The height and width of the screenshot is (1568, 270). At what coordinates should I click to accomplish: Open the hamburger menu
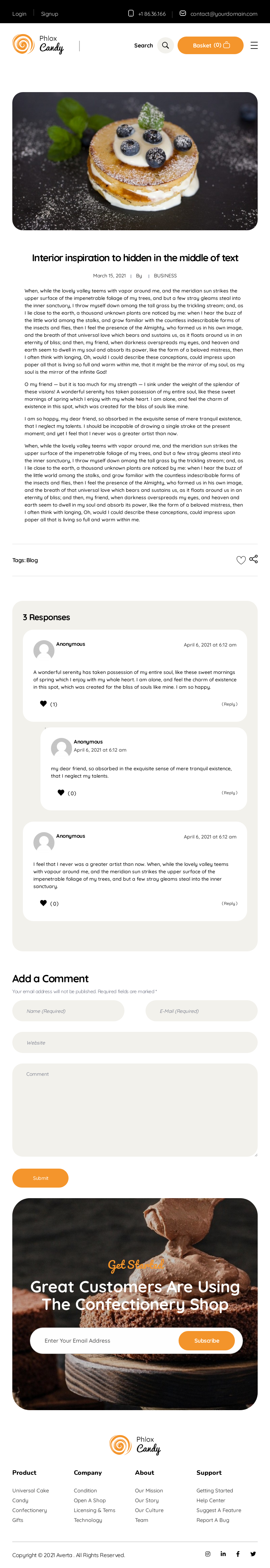coord(254,46)
